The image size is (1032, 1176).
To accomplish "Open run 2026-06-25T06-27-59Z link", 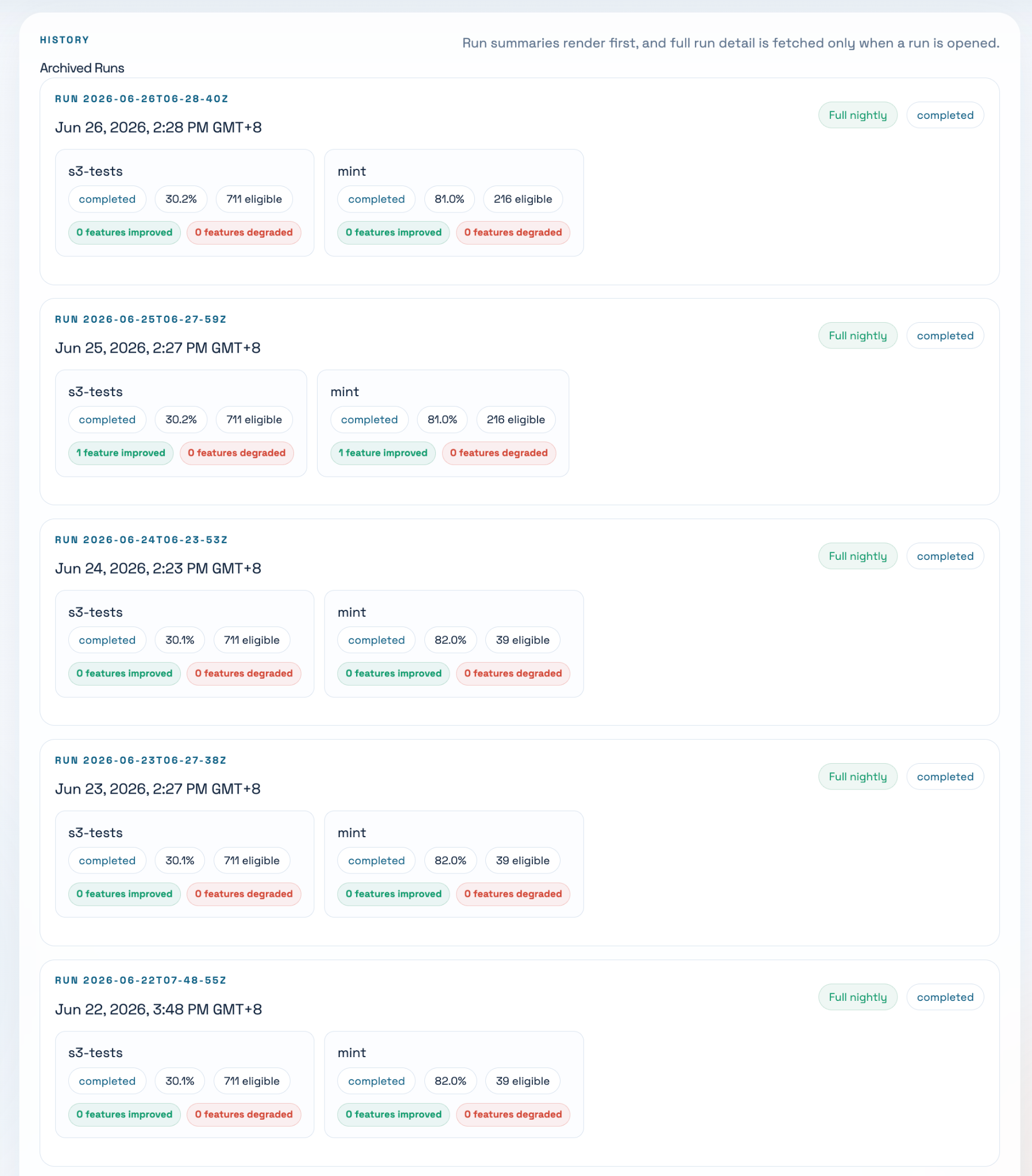I will point(141,319).
